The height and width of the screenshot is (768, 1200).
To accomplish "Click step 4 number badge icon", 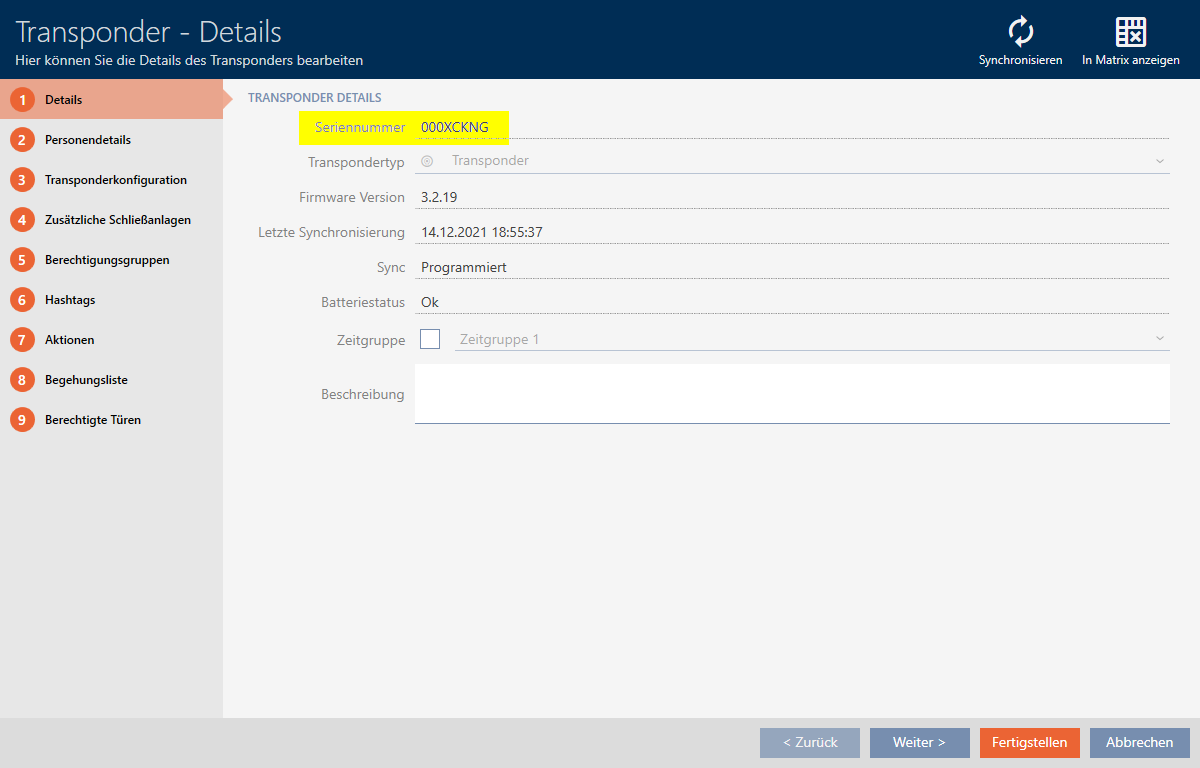I will click(x=22, y=220).
